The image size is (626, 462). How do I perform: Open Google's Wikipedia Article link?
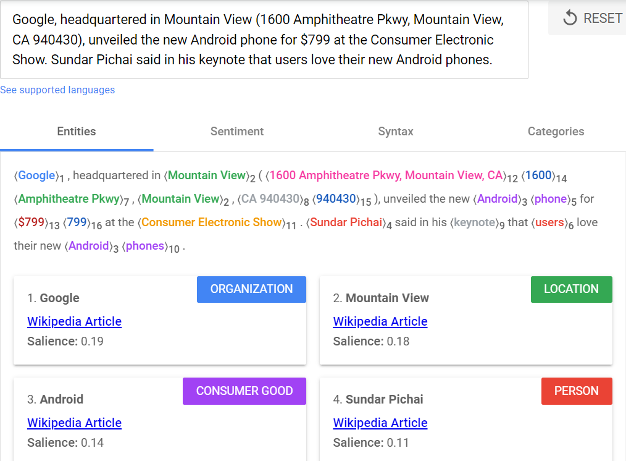coord(74,322)
